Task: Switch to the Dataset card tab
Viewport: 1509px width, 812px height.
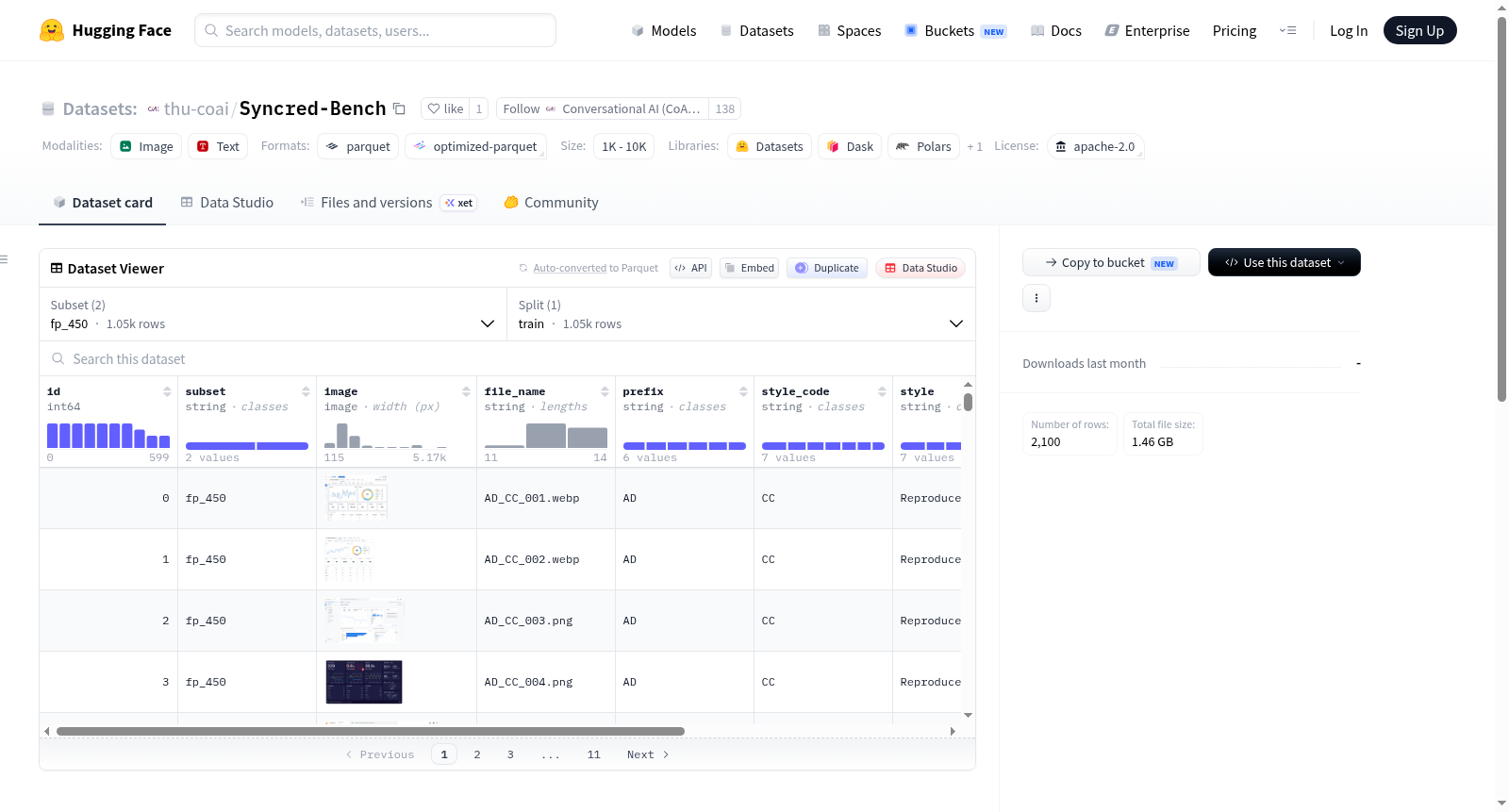Action: 103,203
